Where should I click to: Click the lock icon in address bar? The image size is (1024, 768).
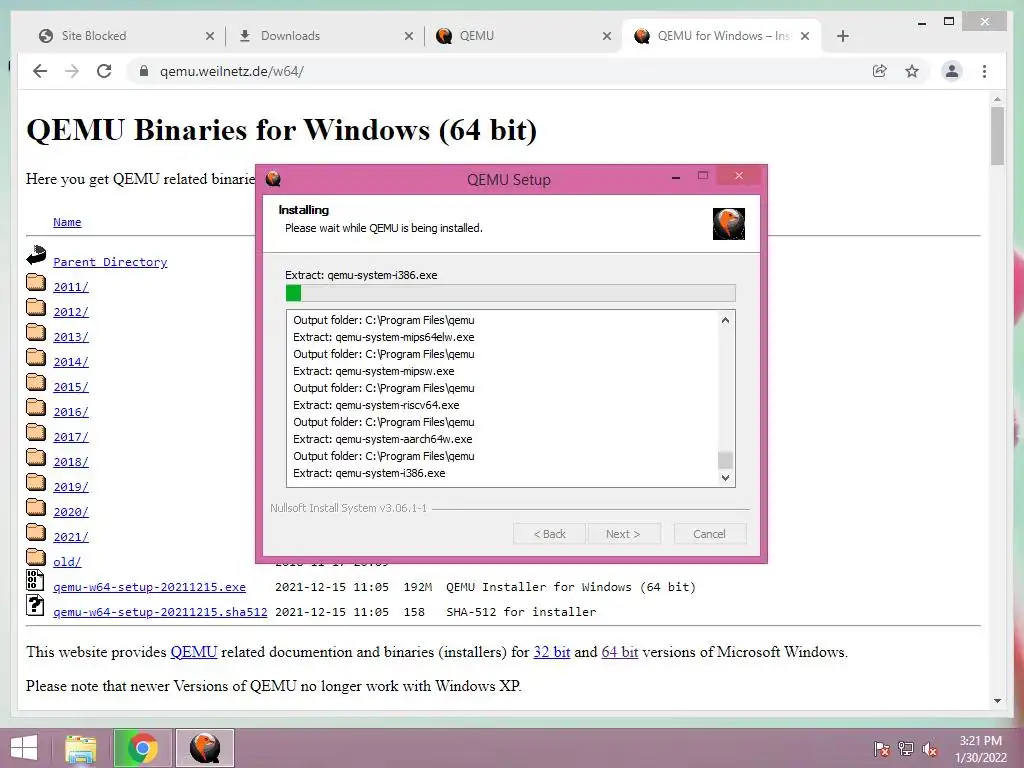pos(144,71)
